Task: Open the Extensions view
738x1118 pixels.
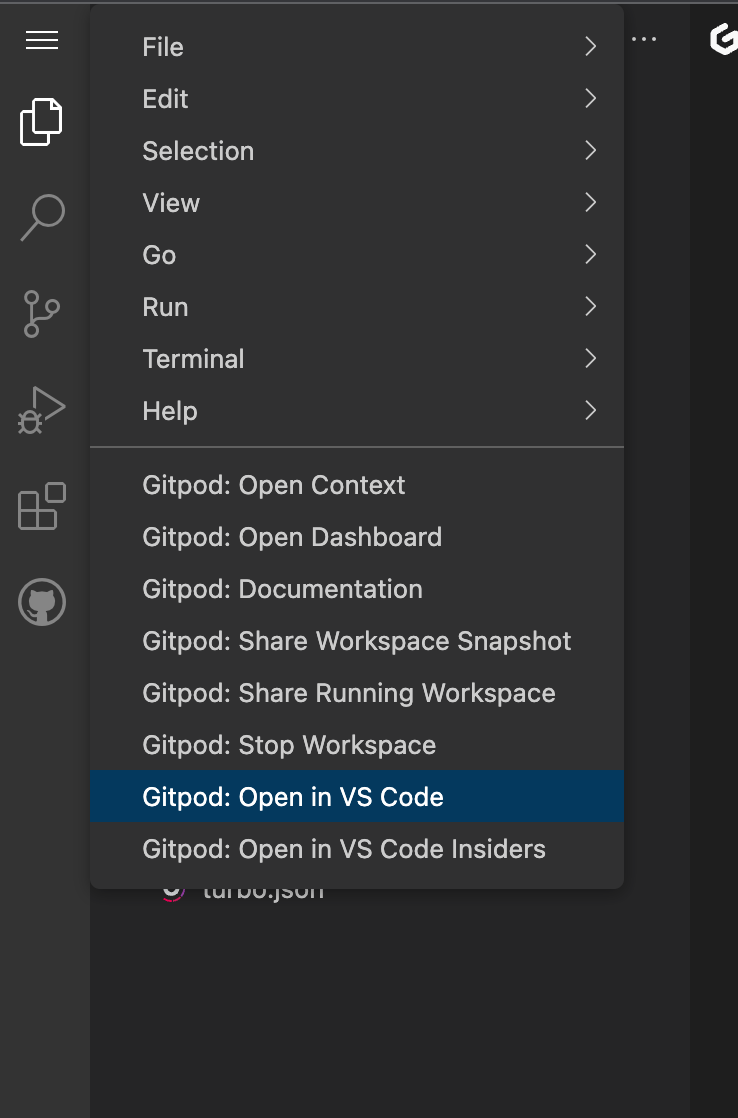Action: point(41,507)
